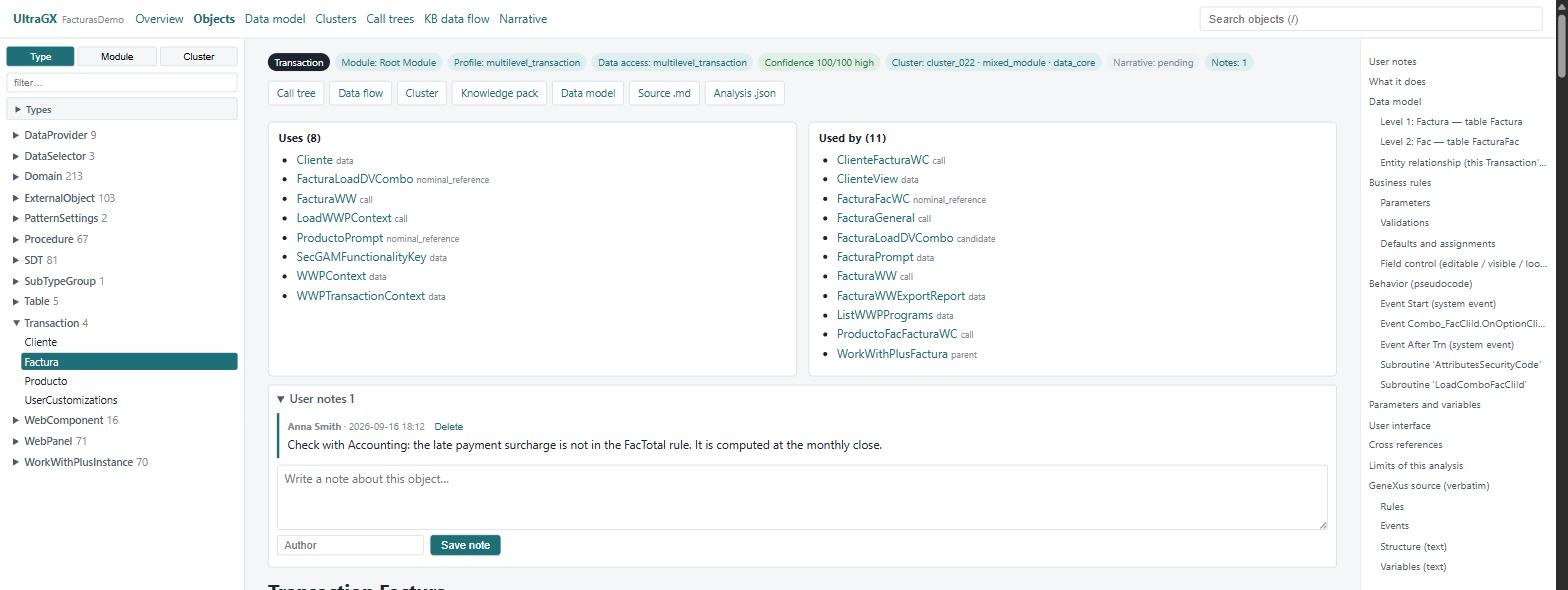The width and height of the screenshot is (1568, 590).
Task: Click the Author input field
Action: click(350, 545)
